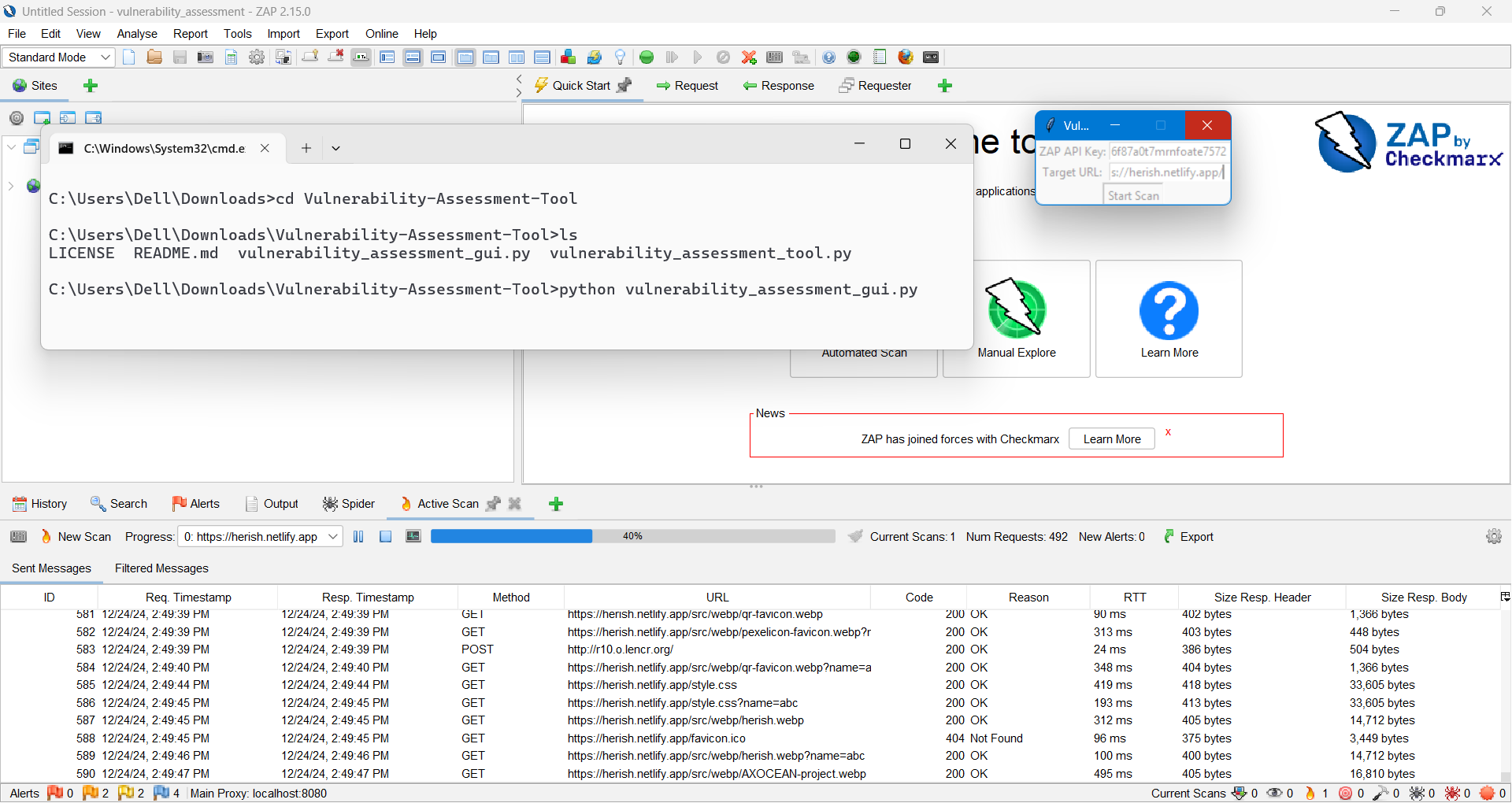Open ZAP Options using the gear icon
1512x803 pixels.
(257, 57)
